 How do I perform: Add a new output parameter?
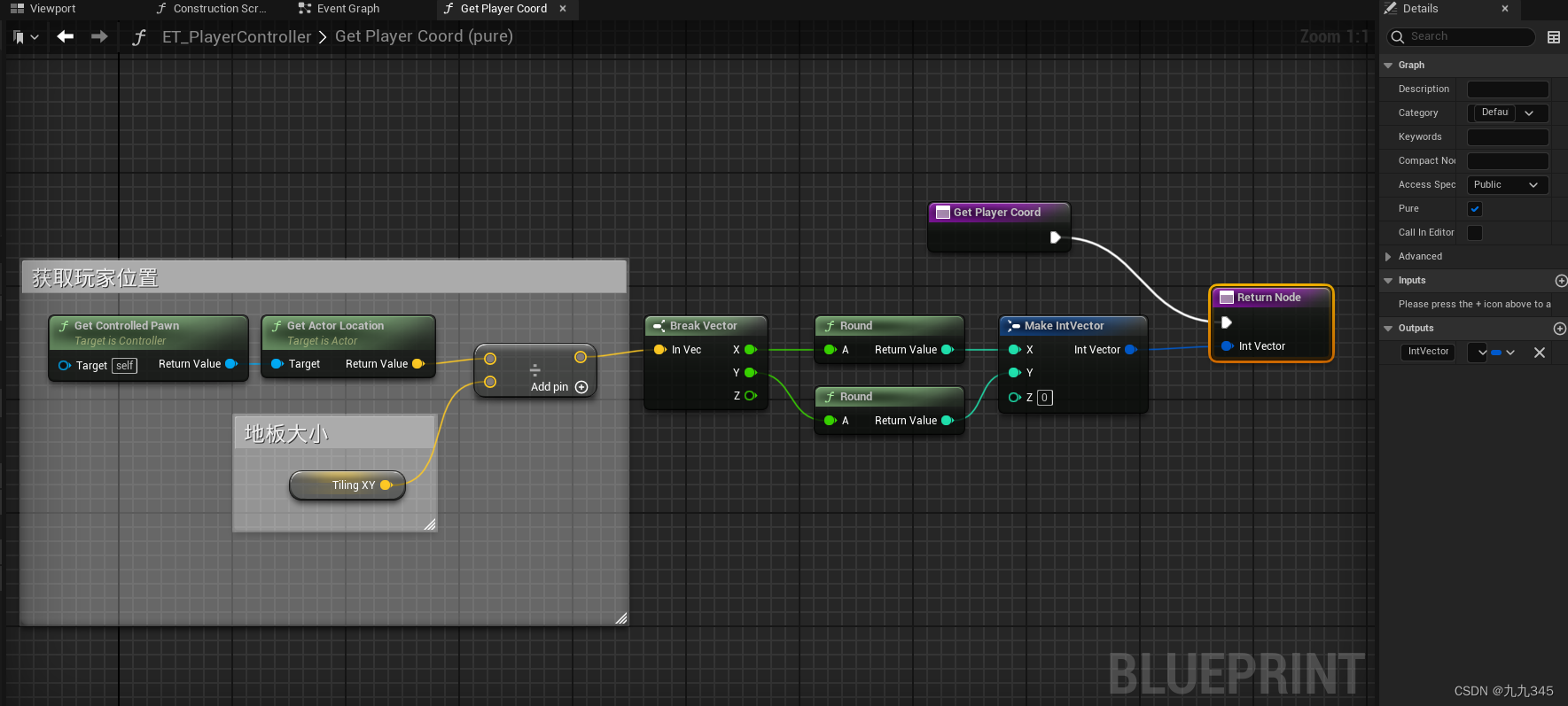1561,329
